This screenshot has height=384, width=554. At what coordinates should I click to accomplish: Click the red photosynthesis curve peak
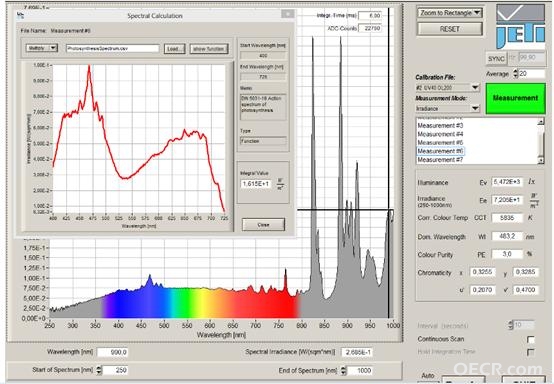pyautogui.click(x=89, y=66)
